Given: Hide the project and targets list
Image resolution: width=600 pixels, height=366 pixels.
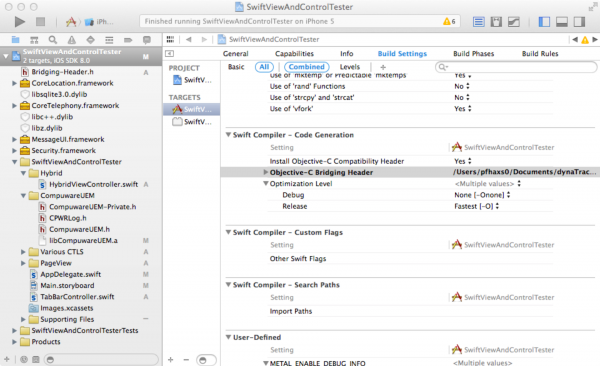Looking at the screenshot, I should (x=170, y=54).
